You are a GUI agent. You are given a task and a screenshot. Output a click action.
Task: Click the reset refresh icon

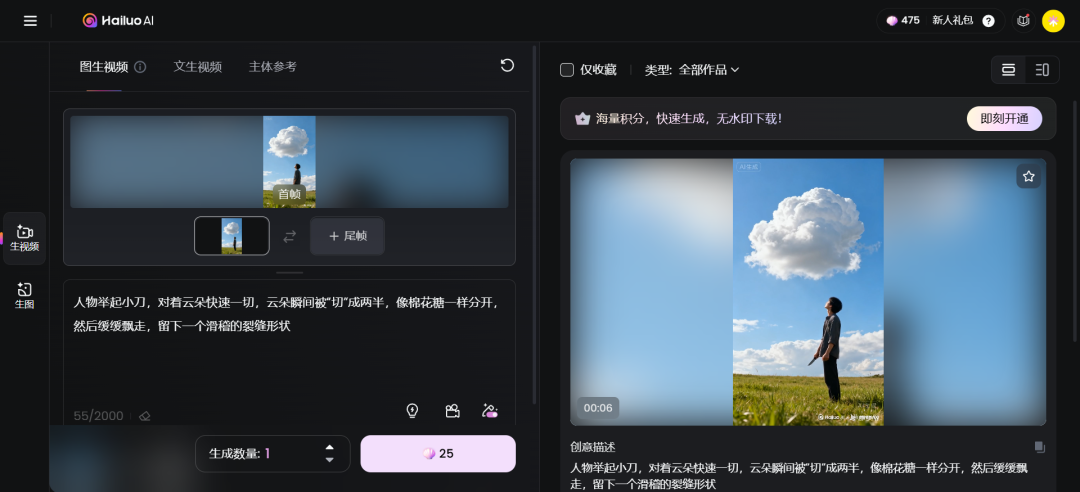507,65
